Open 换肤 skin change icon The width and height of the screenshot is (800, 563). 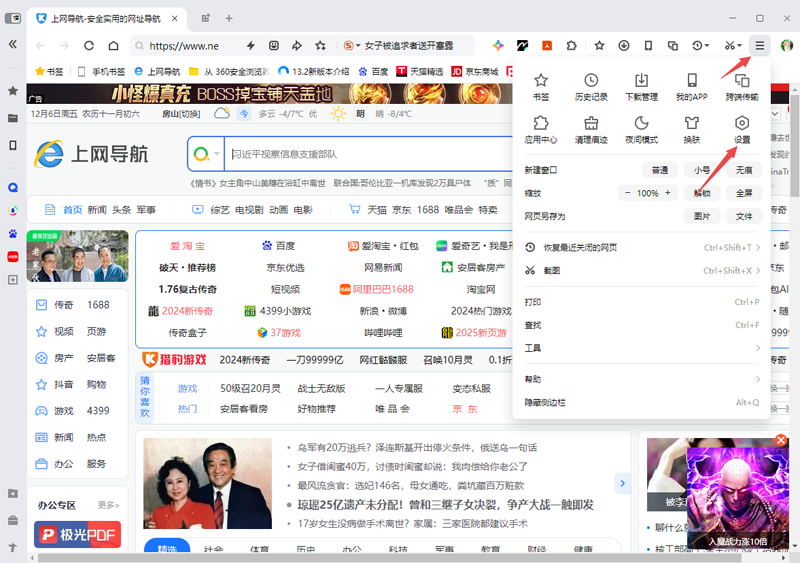[691, 130]
